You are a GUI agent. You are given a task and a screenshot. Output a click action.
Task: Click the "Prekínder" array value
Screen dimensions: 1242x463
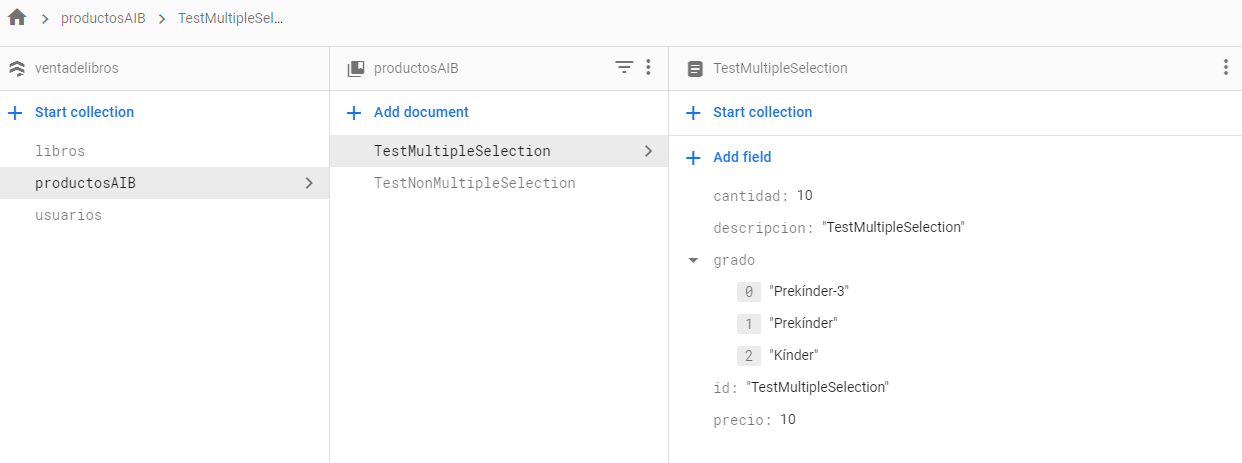click(803, 323)
